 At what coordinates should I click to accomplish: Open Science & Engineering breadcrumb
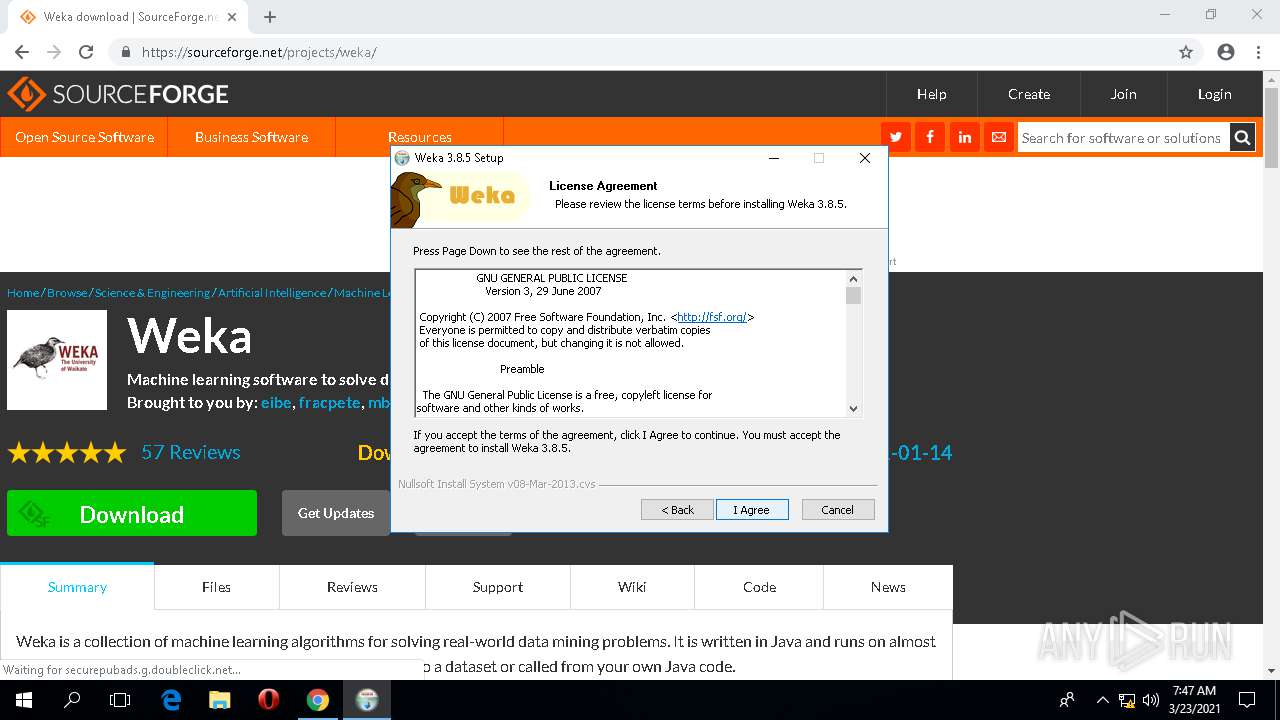click(152, 293)
